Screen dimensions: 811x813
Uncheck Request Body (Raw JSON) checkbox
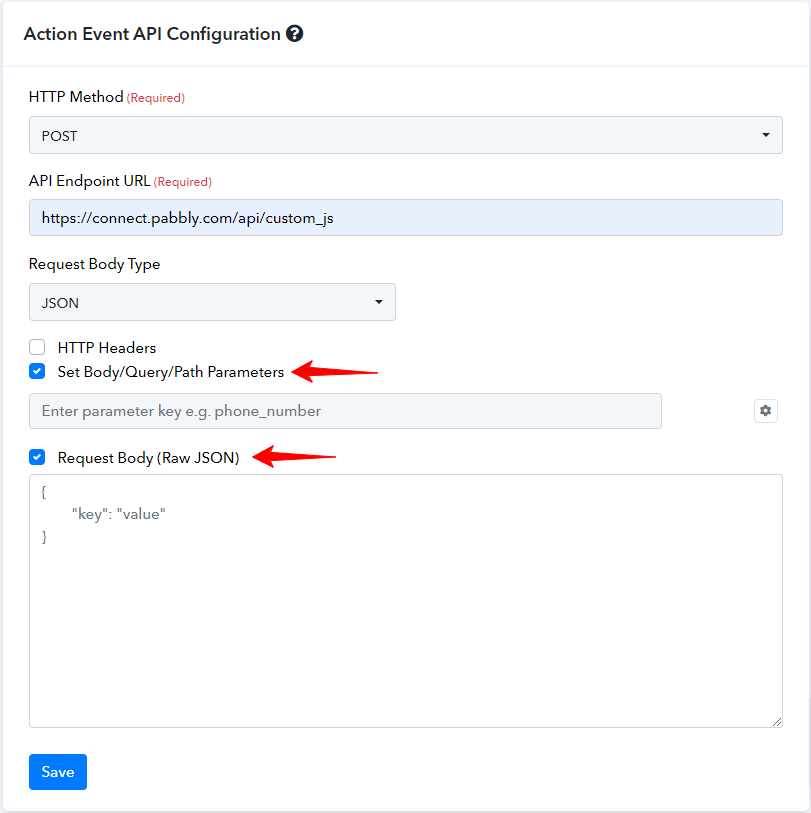[37, 457]
